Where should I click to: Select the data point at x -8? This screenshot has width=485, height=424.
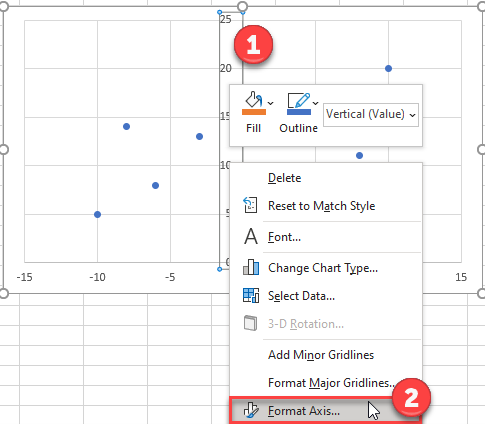click(126, 126)
